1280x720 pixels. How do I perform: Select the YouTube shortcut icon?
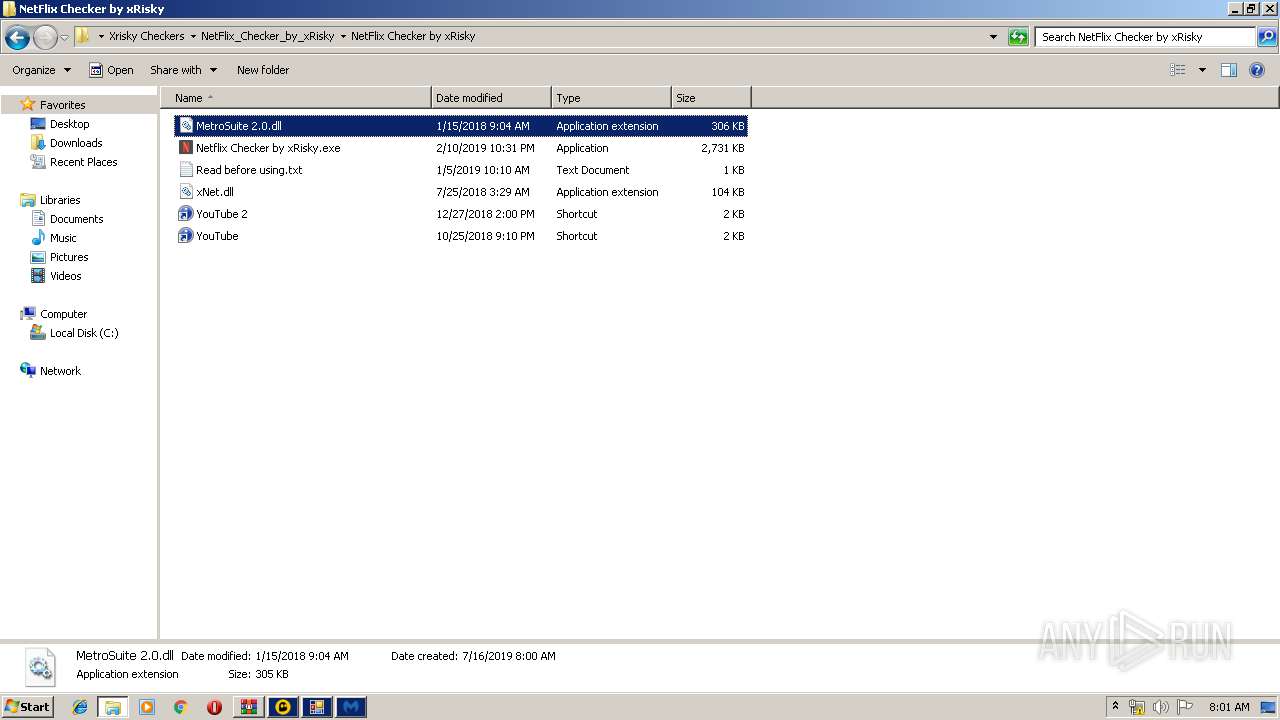tap(186, 236)
